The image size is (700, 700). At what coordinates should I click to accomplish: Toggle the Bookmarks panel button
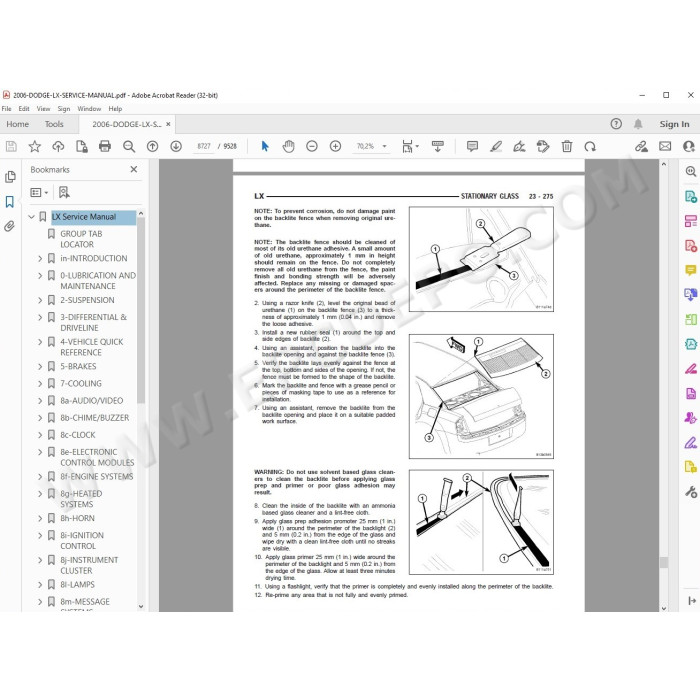tap(9, 202)
